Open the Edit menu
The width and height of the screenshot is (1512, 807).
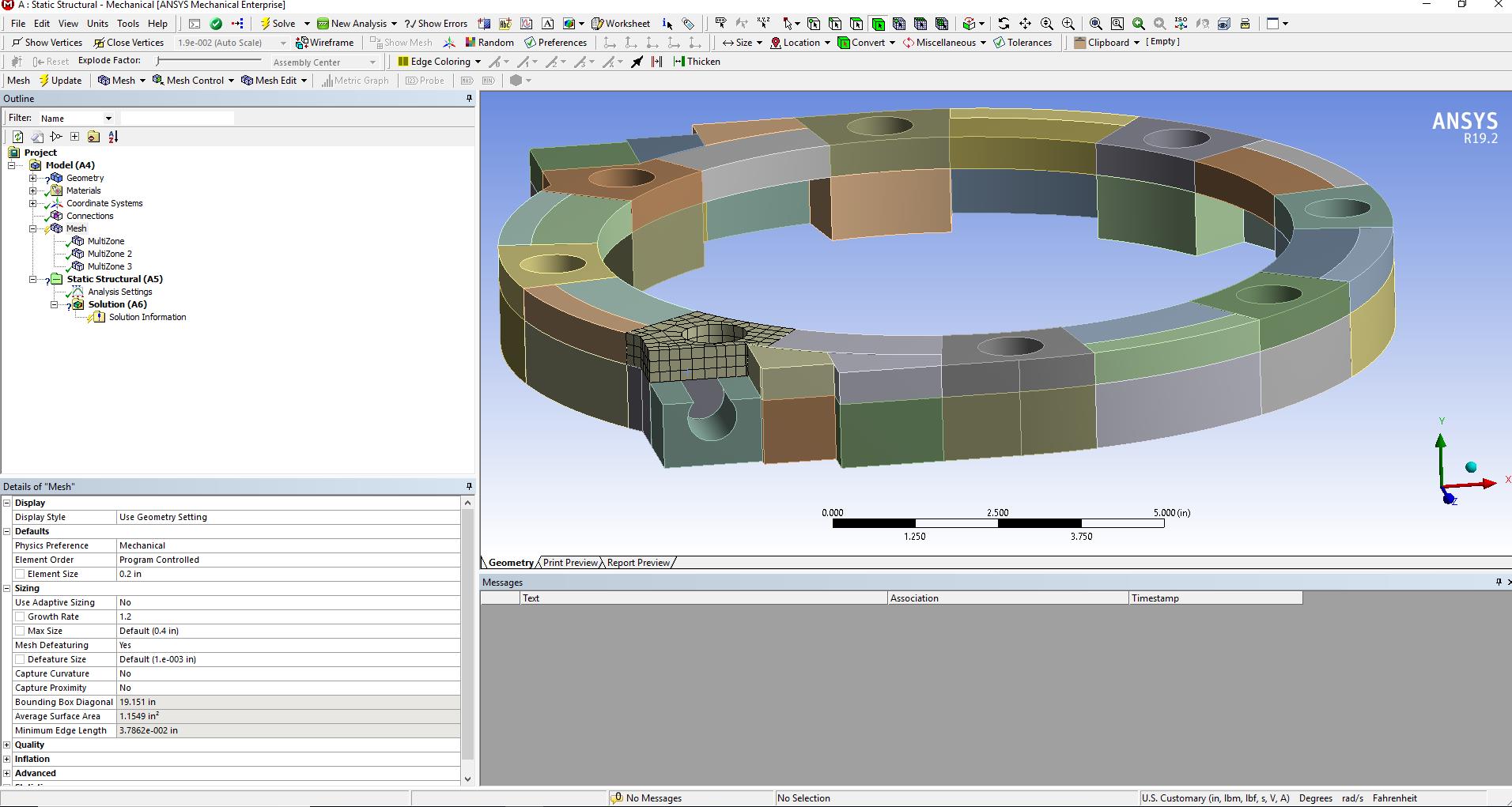[42, 24]
